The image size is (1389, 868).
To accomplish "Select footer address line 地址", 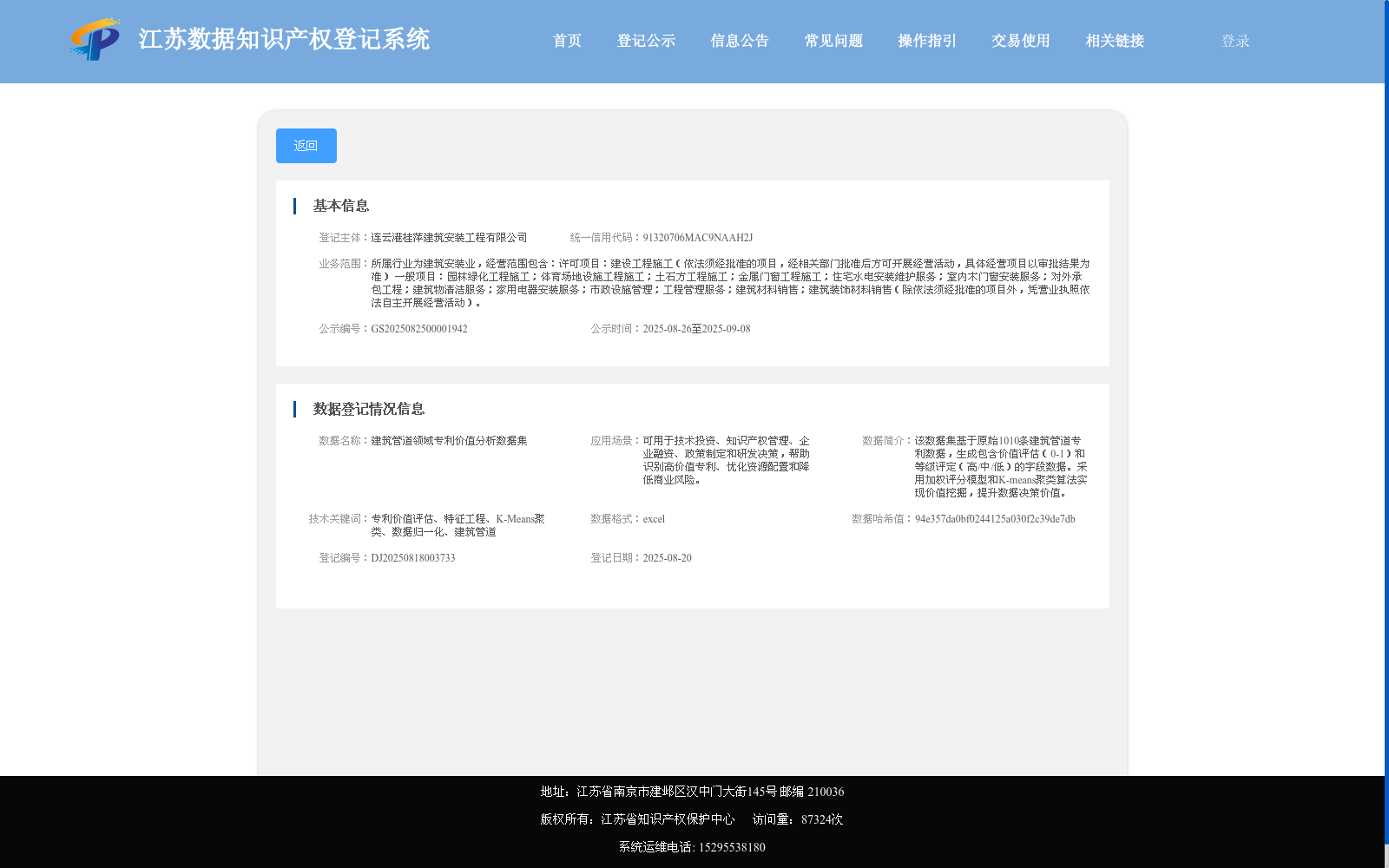I will 692,792.
